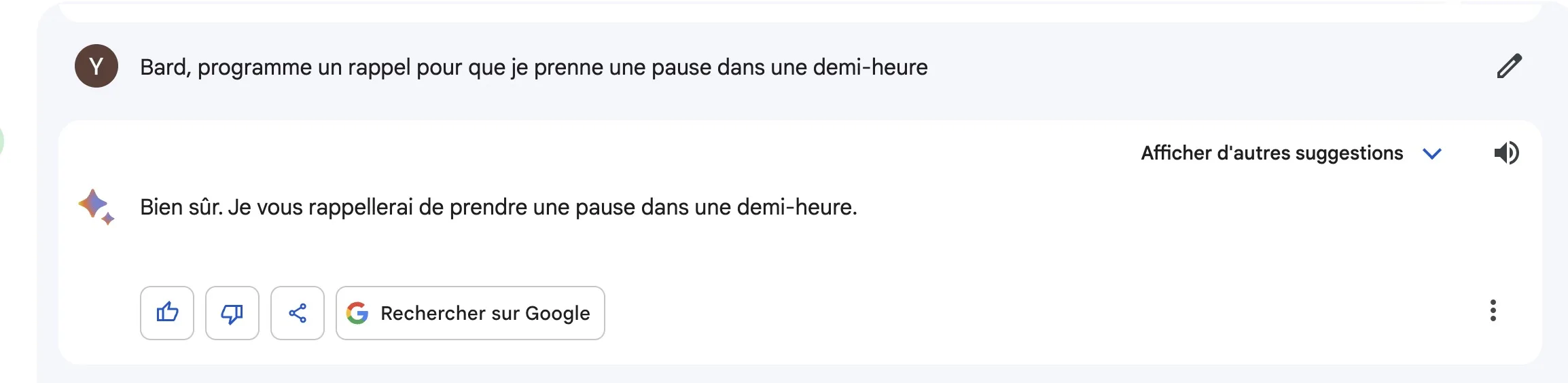1568x383 pixels.
Task: Click the Google "G" logo
Action: click(x=357, y=313)
